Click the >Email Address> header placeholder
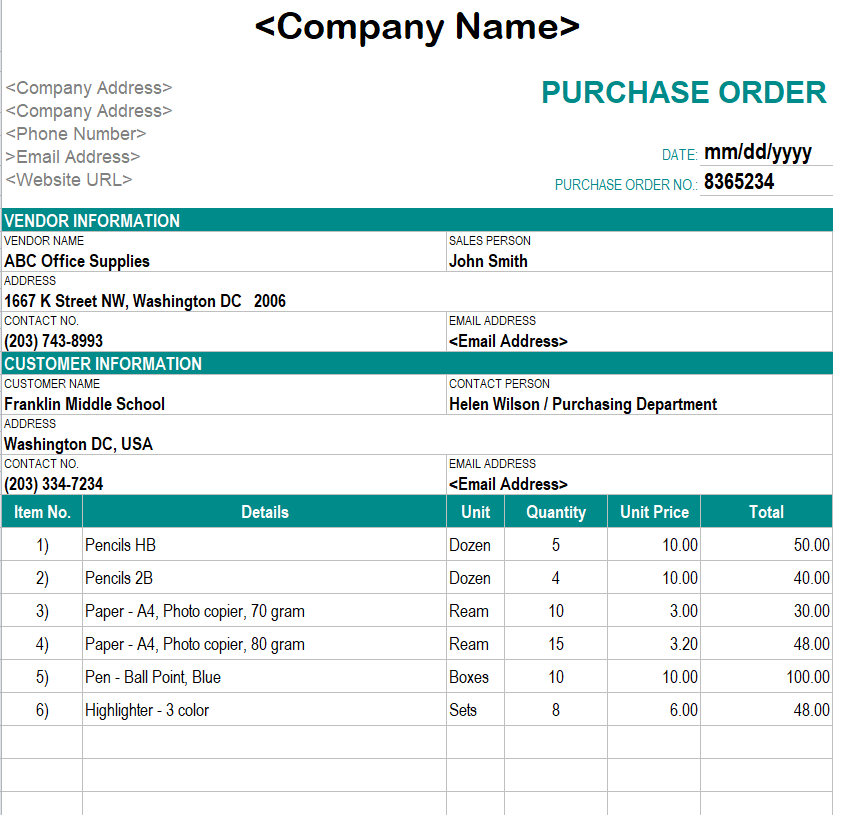Image resolution: width=841 pixels, height=815 pixels. pos(73,157)
